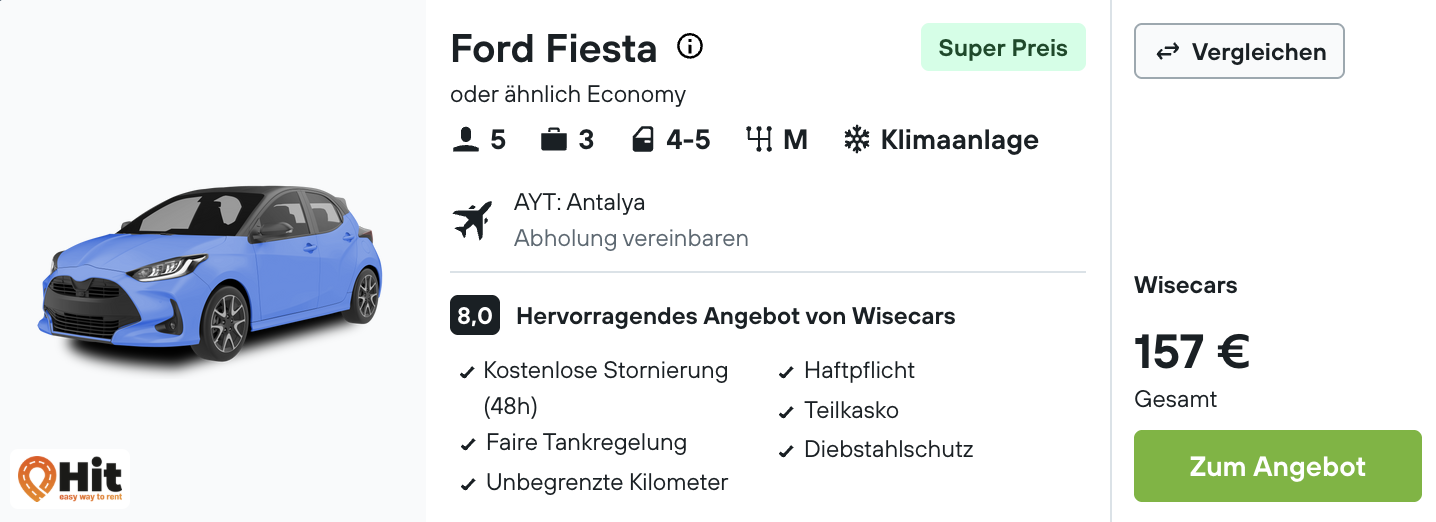The height and width of the screenshot is (522, 1436).
Task: Click the airplane pickup location icon
Action: [473, 220]
